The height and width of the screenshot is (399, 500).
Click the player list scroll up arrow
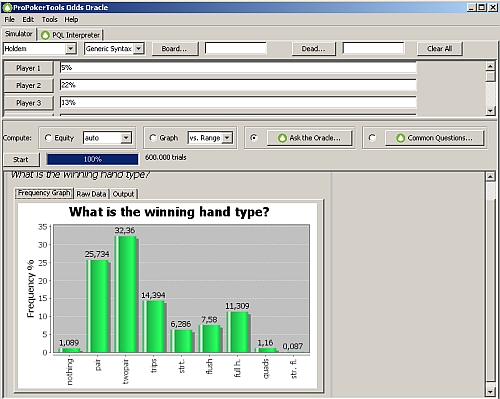(x=490, y=66)
